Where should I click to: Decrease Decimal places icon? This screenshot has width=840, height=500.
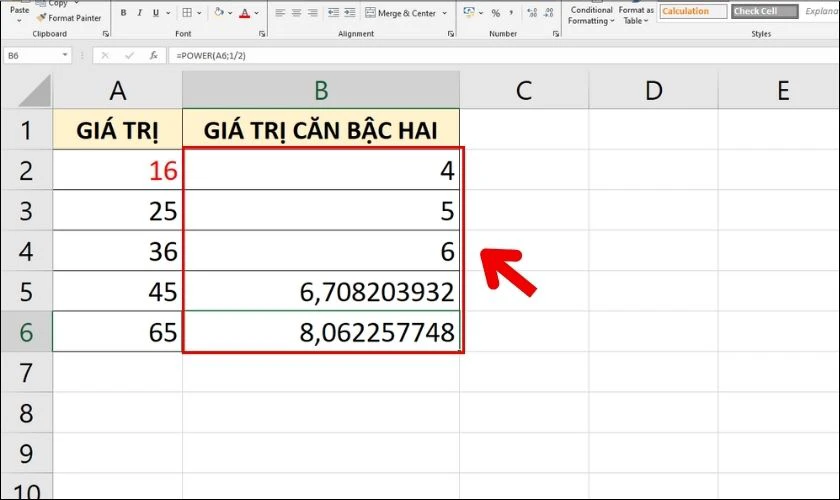(x=549, y=13)
